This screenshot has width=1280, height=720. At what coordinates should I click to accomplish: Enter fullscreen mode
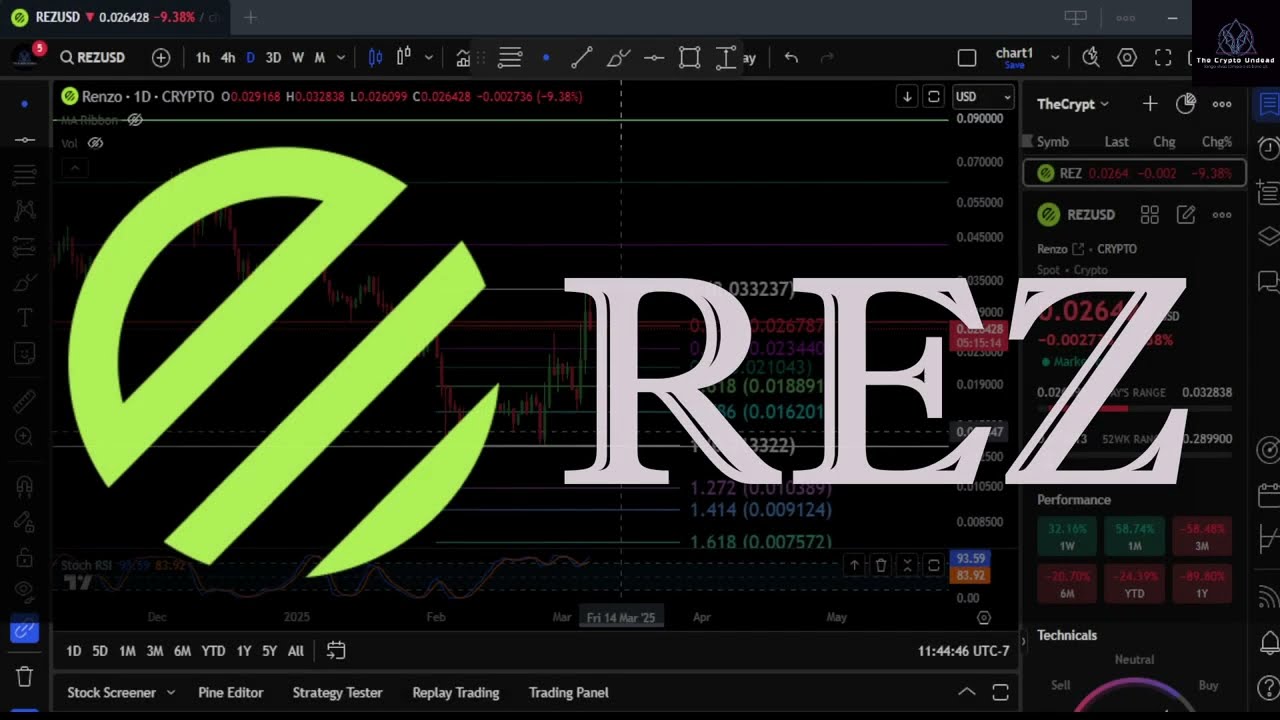tap(1163, 58)
